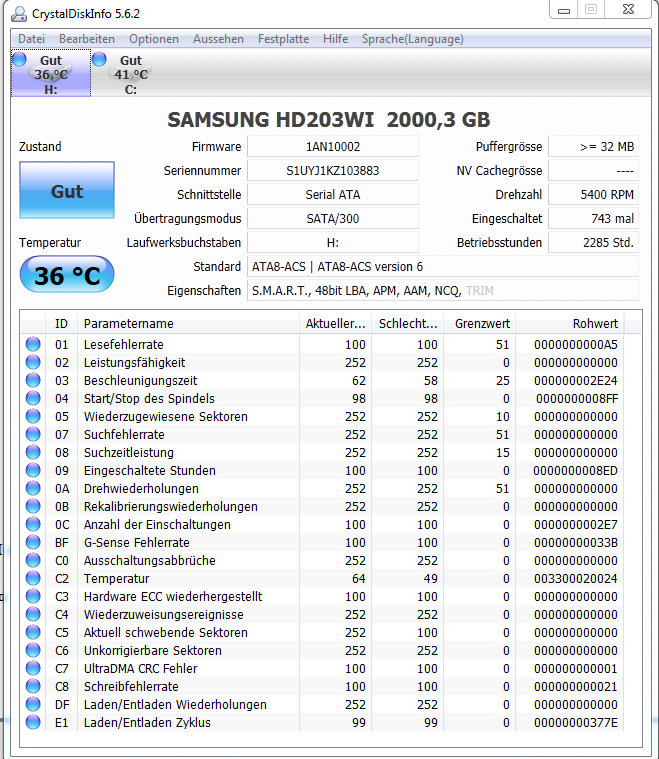Click status icon for Drehwiederholungen row
Viewport: 659px width, 759px height.
click(33, 488)
